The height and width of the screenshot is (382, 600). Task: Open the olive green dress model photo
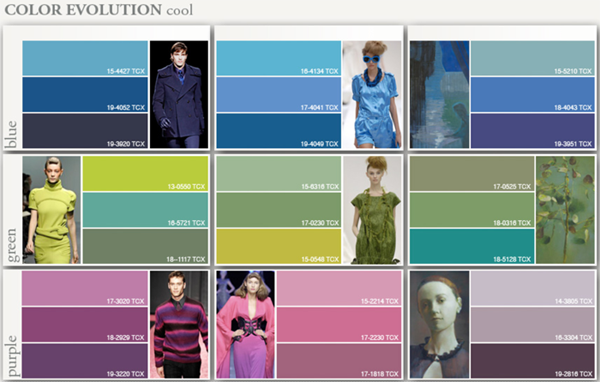(372, 210)
